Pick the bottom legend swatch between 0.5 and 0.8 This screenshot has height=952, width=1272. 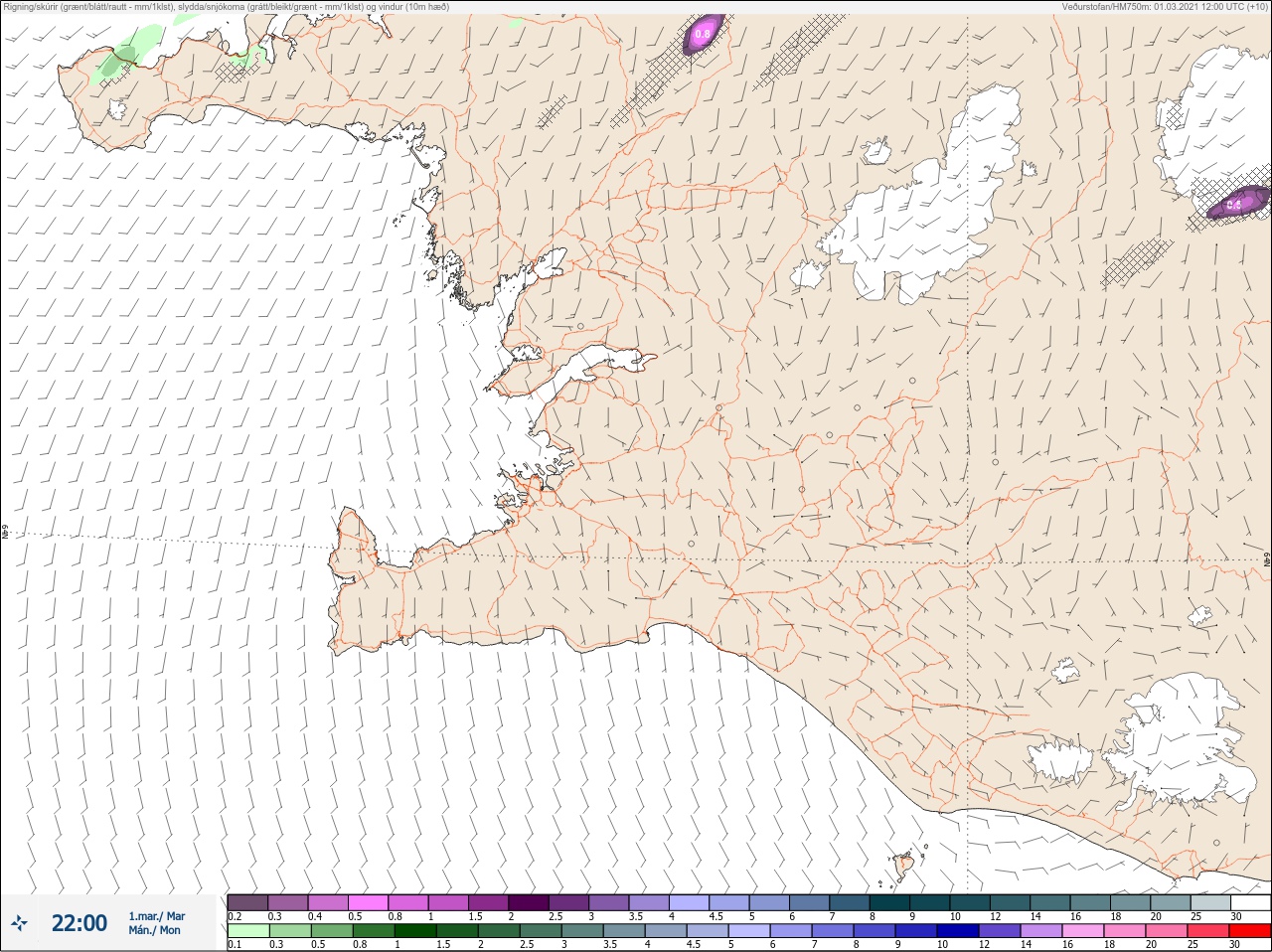click(x=331, y=931)
